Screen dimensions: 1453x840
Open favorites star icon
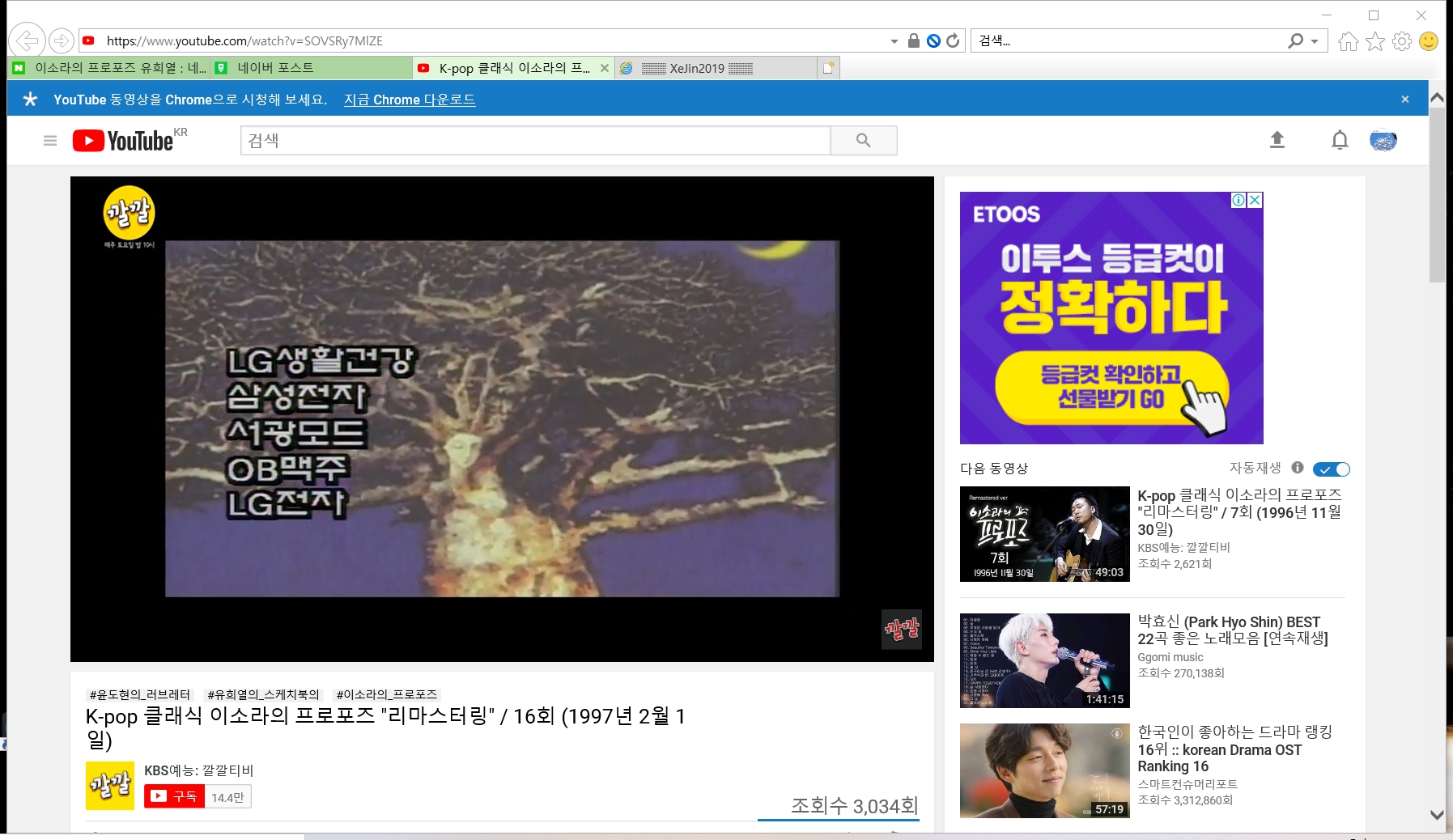coord(1375,41)
